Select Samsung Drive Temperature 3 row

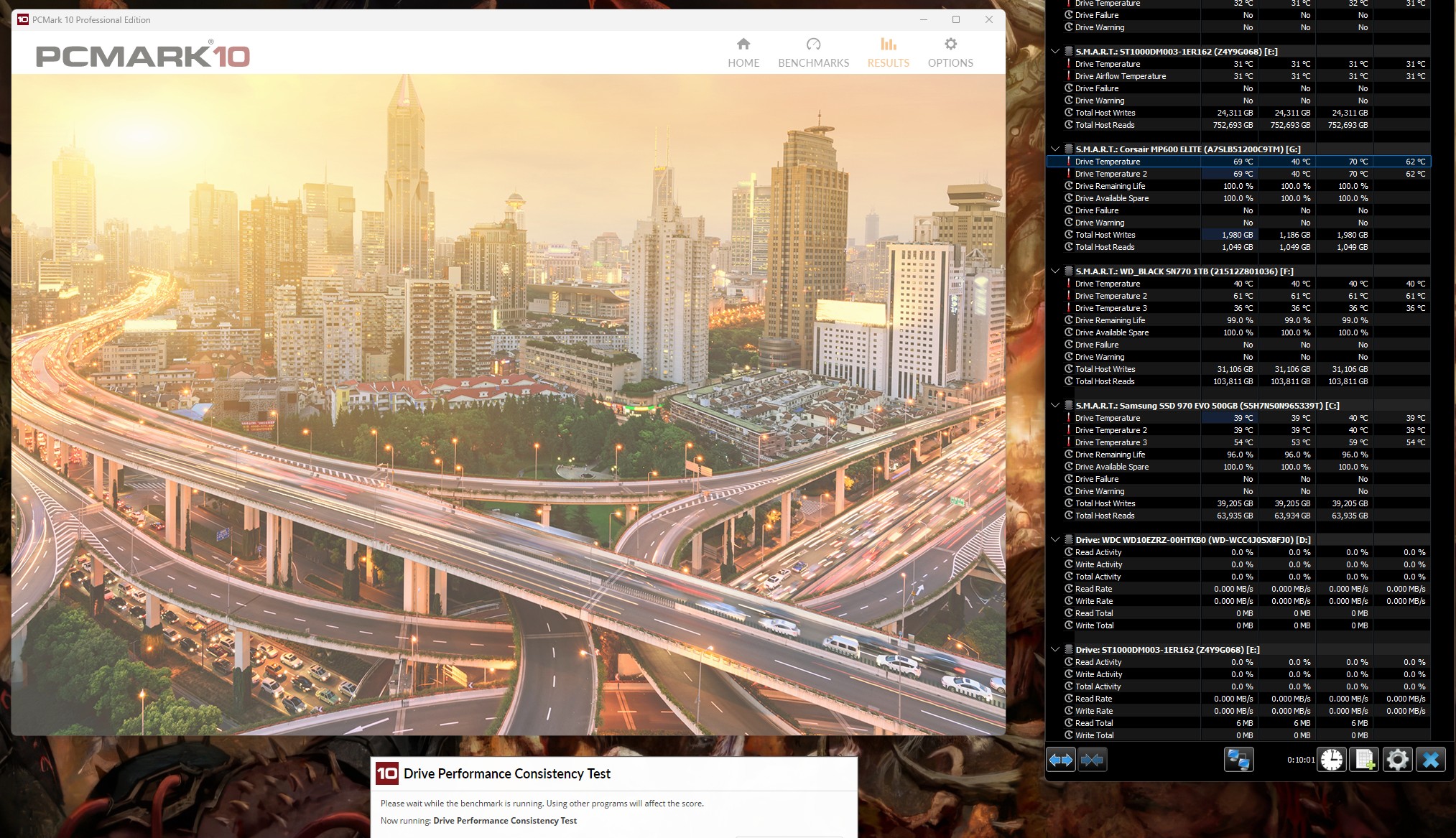(x=1239, y=442)
